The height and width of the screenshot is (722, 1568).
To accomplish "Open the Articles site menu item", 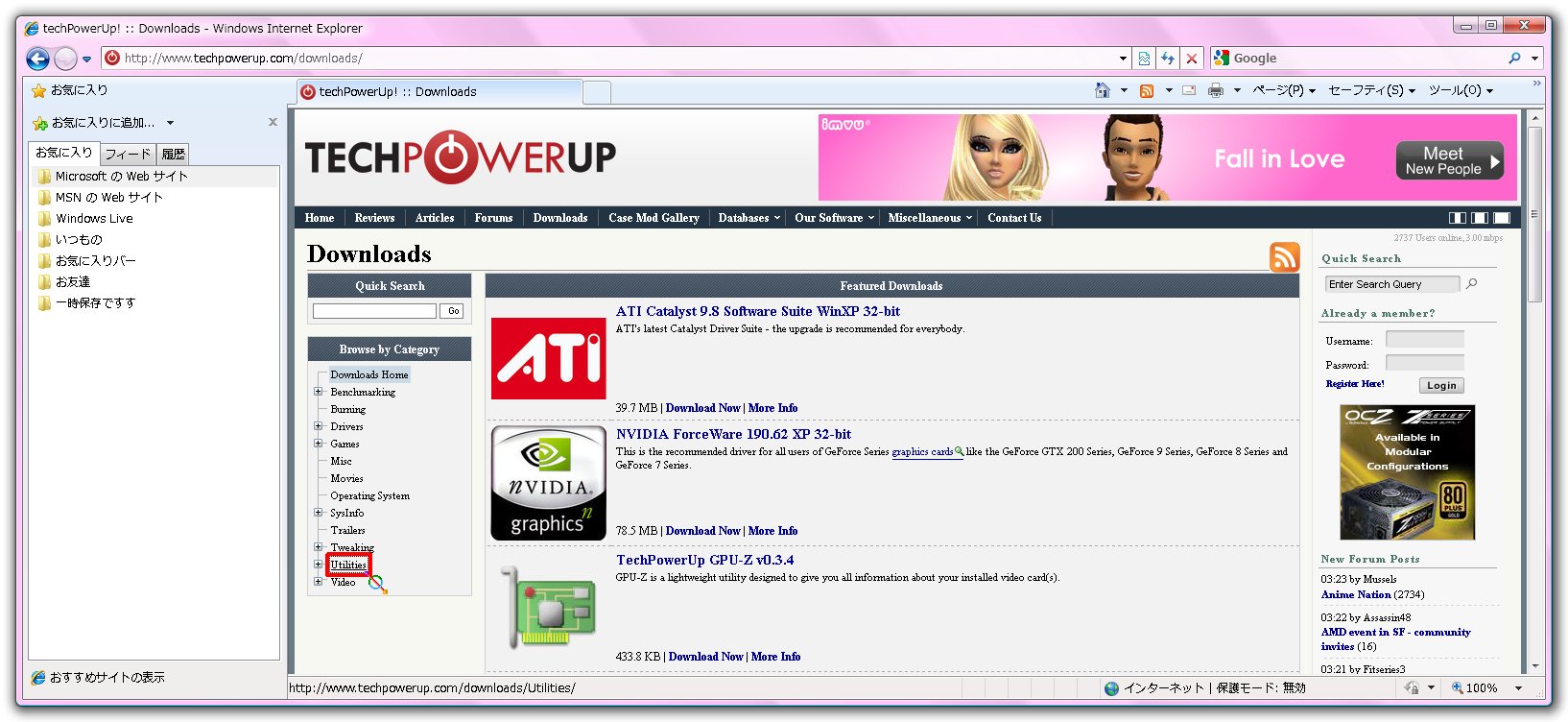I will coord(435,218).
